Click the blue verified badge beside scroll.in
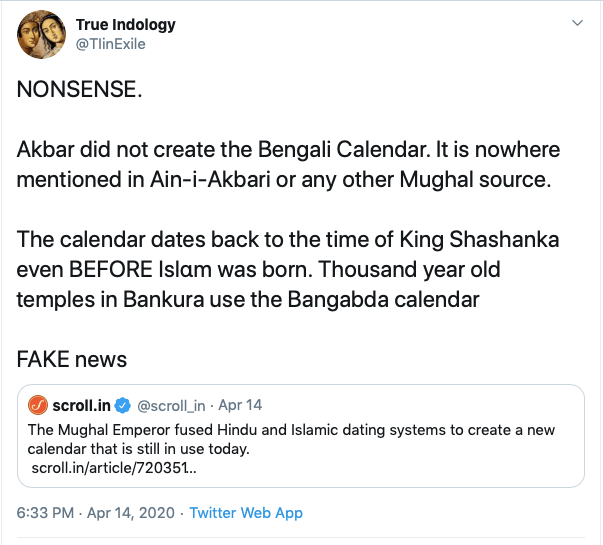The width and height of the screenshot is (603, 545). coord(124,406)
